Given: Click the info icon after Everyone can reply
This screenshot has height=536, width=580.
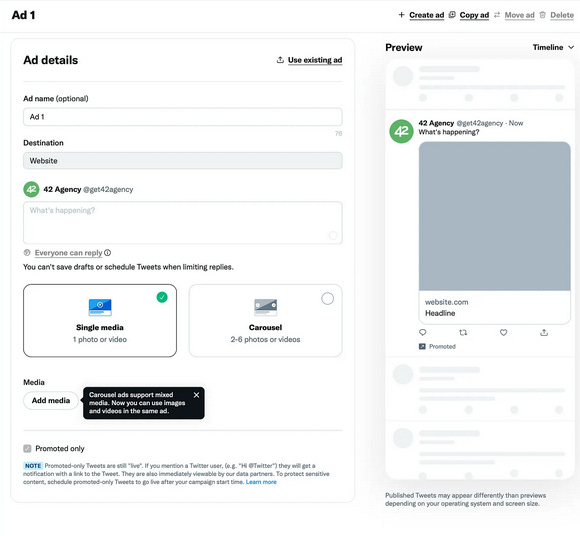Looking at the screenshot, I should point(108,253).
